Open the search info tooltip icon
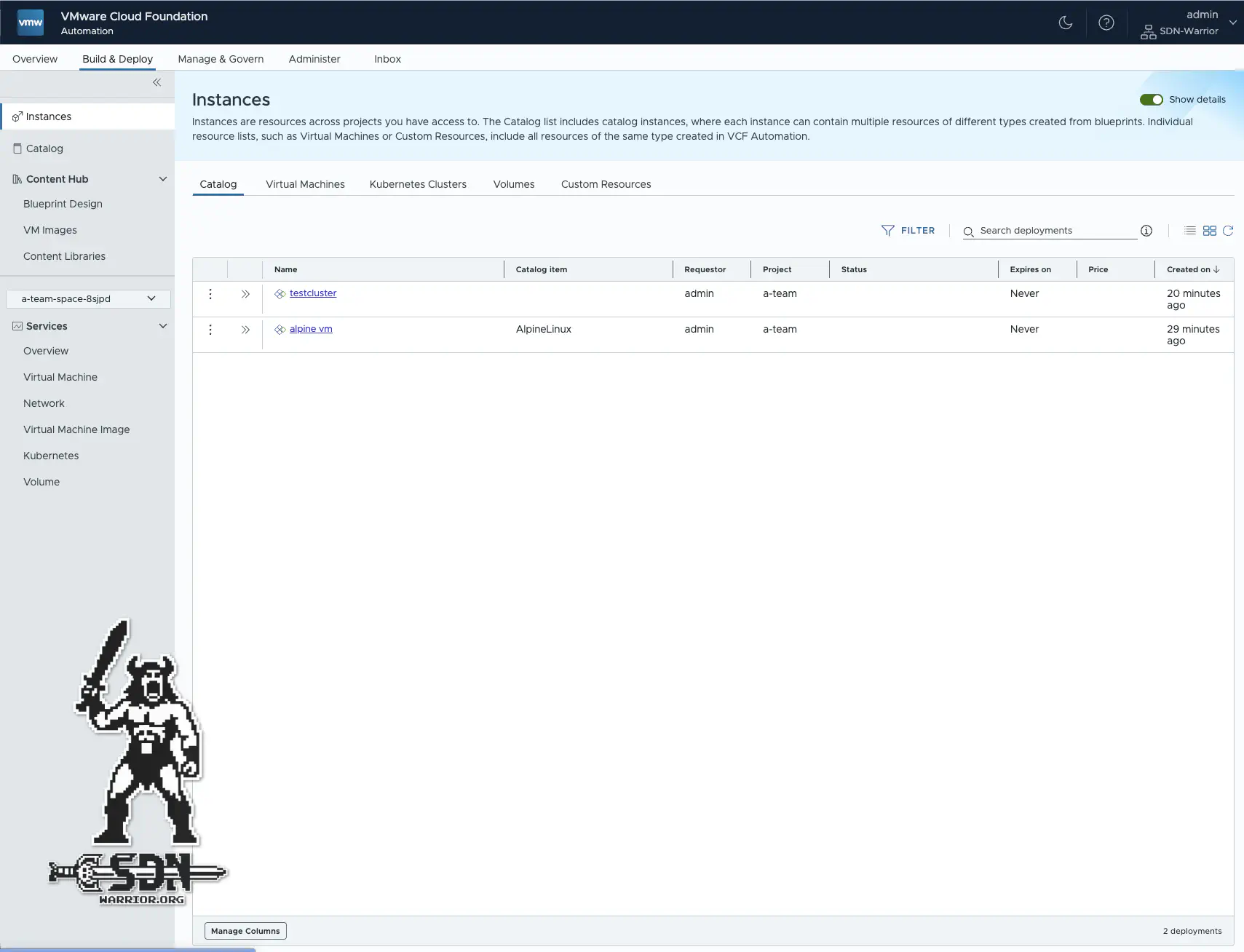Viewport: 1244px width, 952px height. (1146, 230)
